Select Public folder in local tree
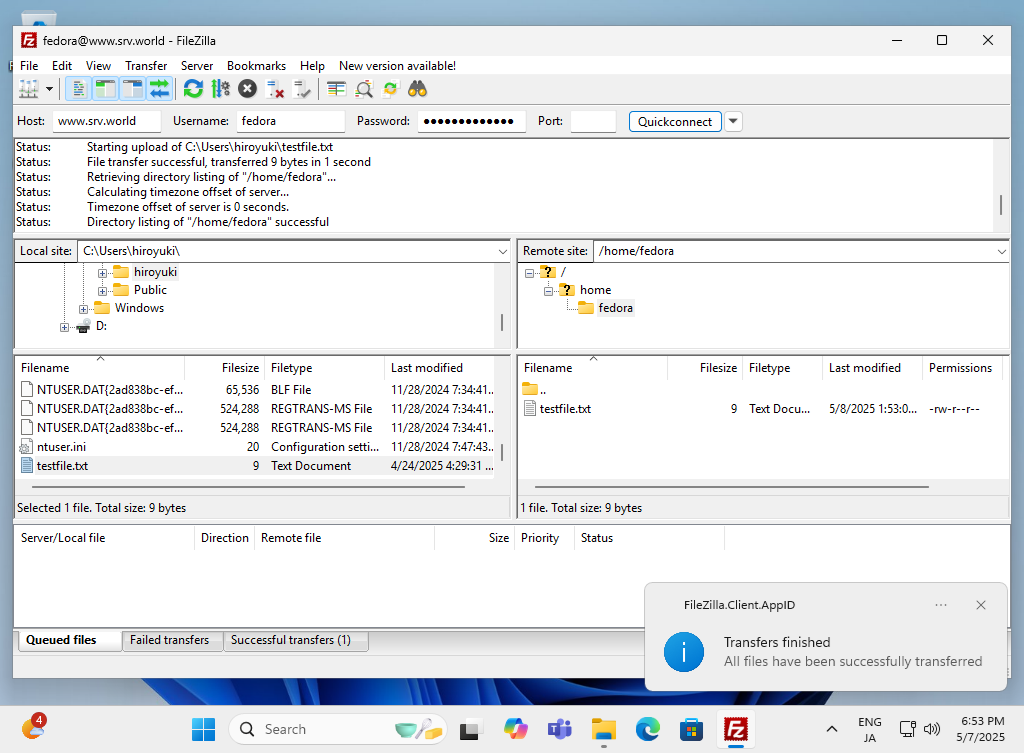Image resolution: width=1024 pixels, height=753 pixels. pos(150,290)
